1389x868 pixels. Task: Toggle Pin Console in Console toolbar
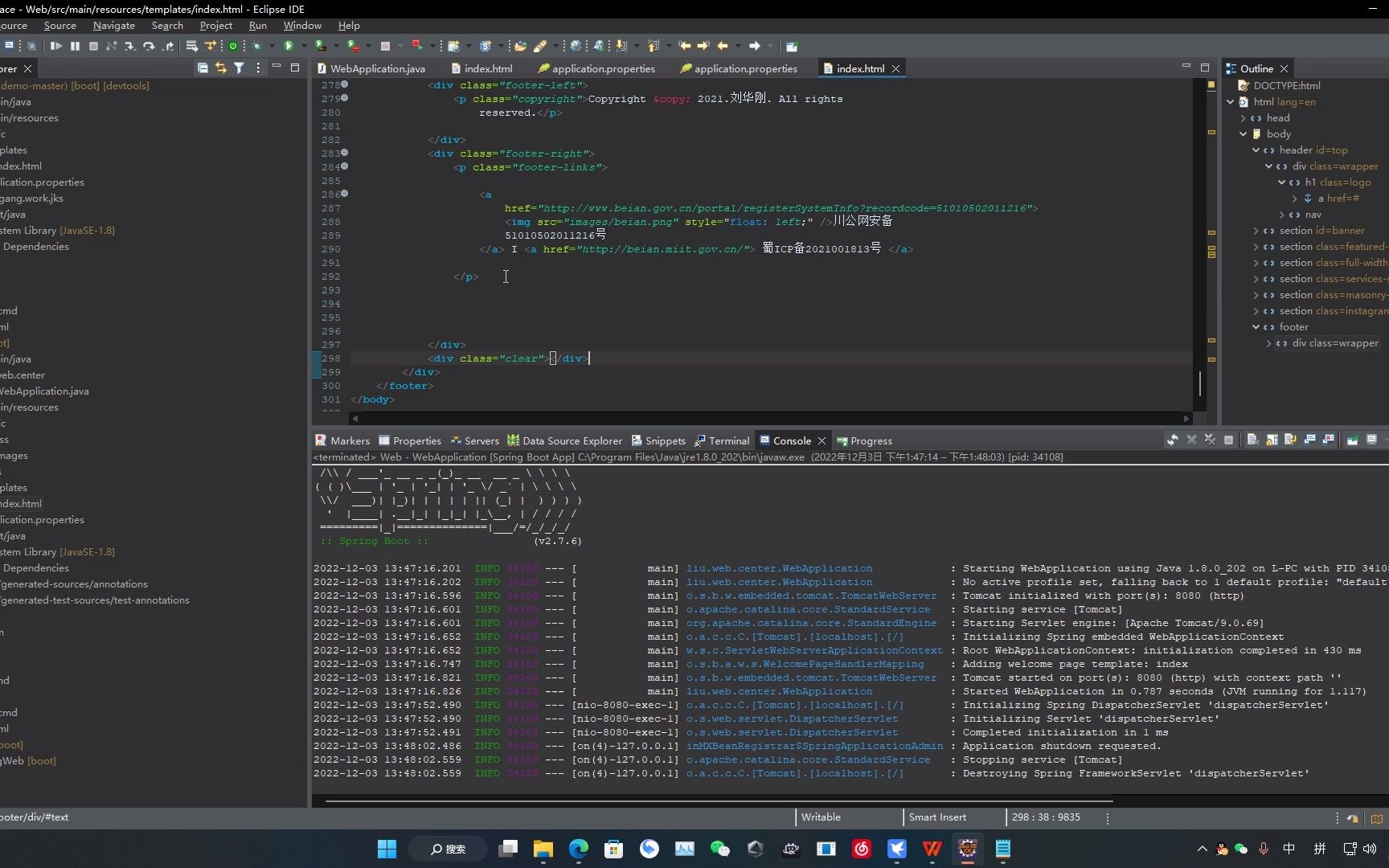pos(1353,440)
